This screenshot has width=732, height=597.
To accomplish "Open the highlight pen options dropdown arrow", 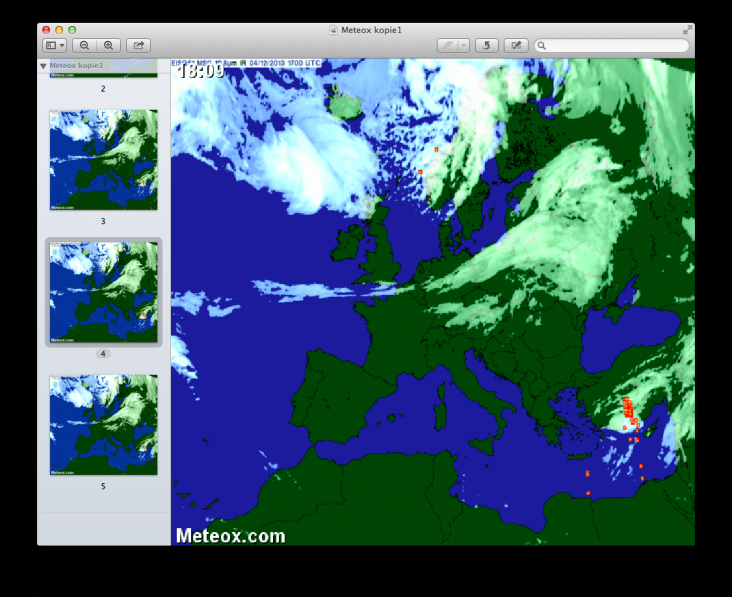I will coord(464,45).
